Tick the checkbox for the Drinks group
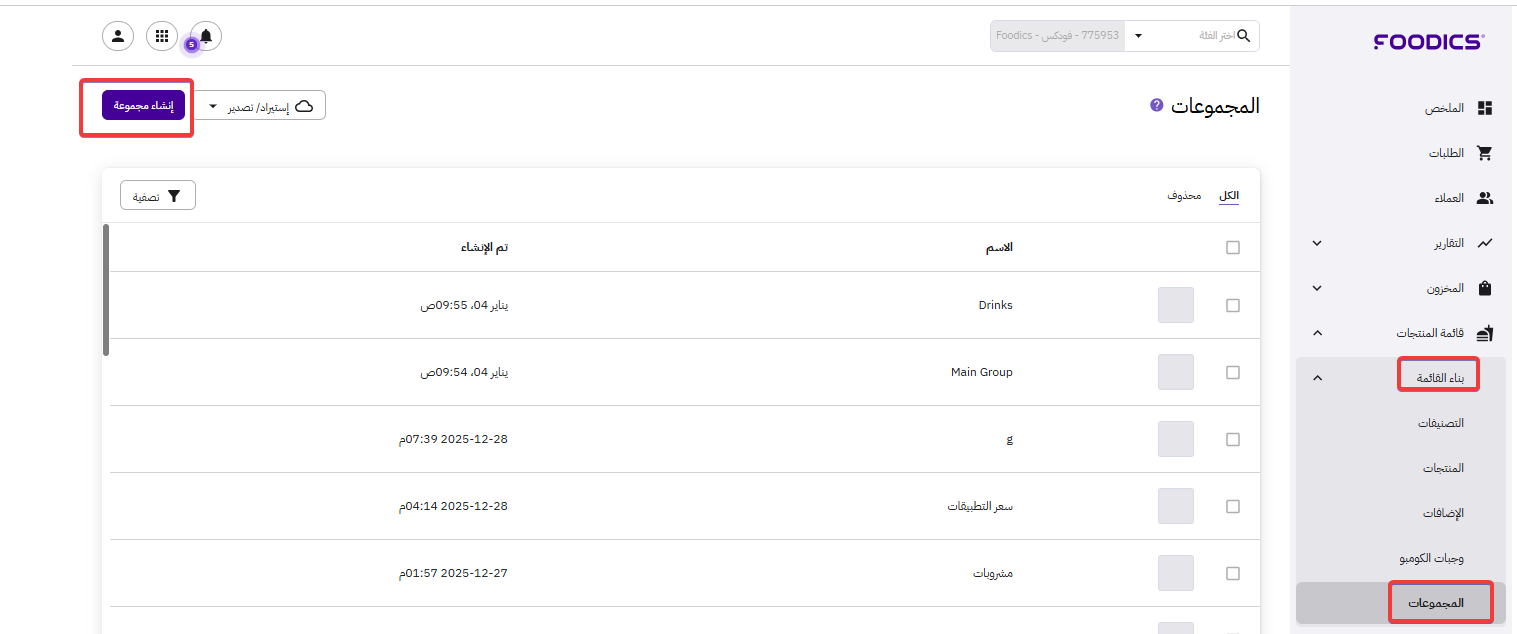Viewport: 1517px width, 634px height. (x=1233, y=305)
